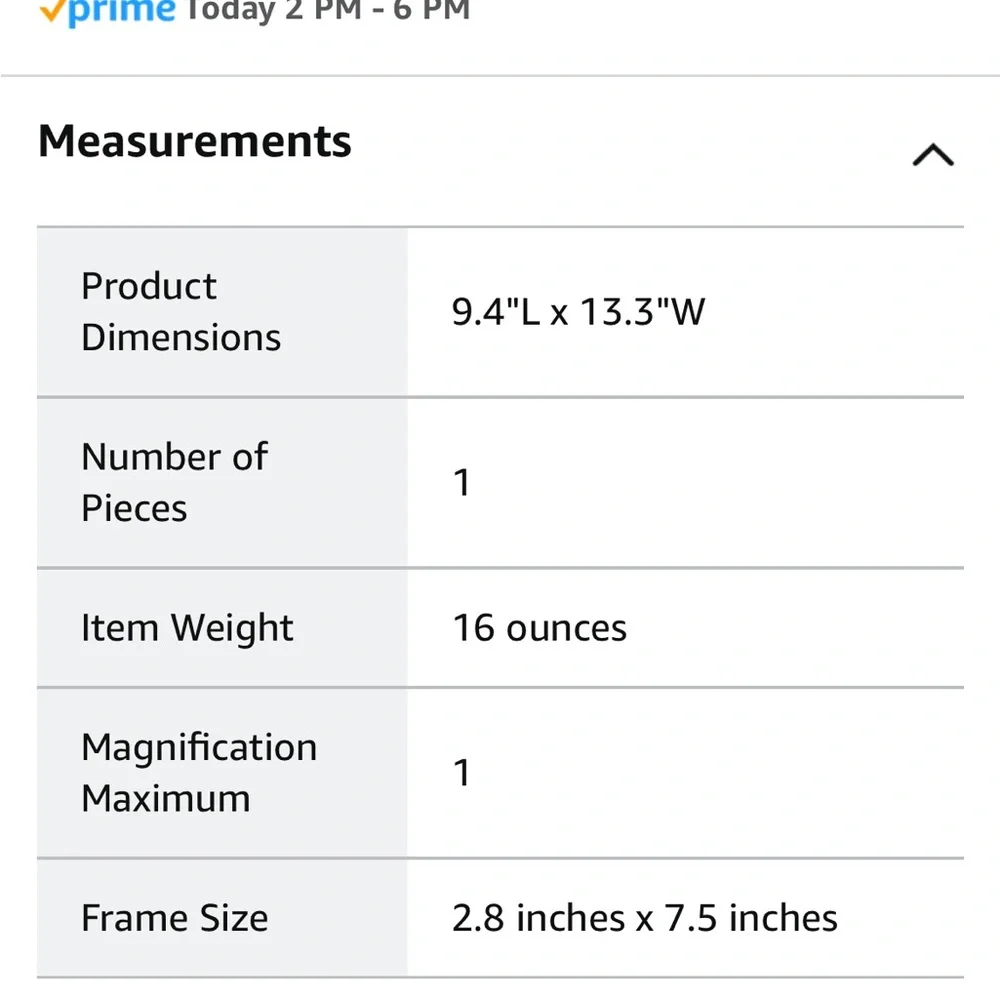Select the Magnification Maximum label
Image resolution: width=1000 pixels, height=1000 pixels.
(x=198, y=772)
